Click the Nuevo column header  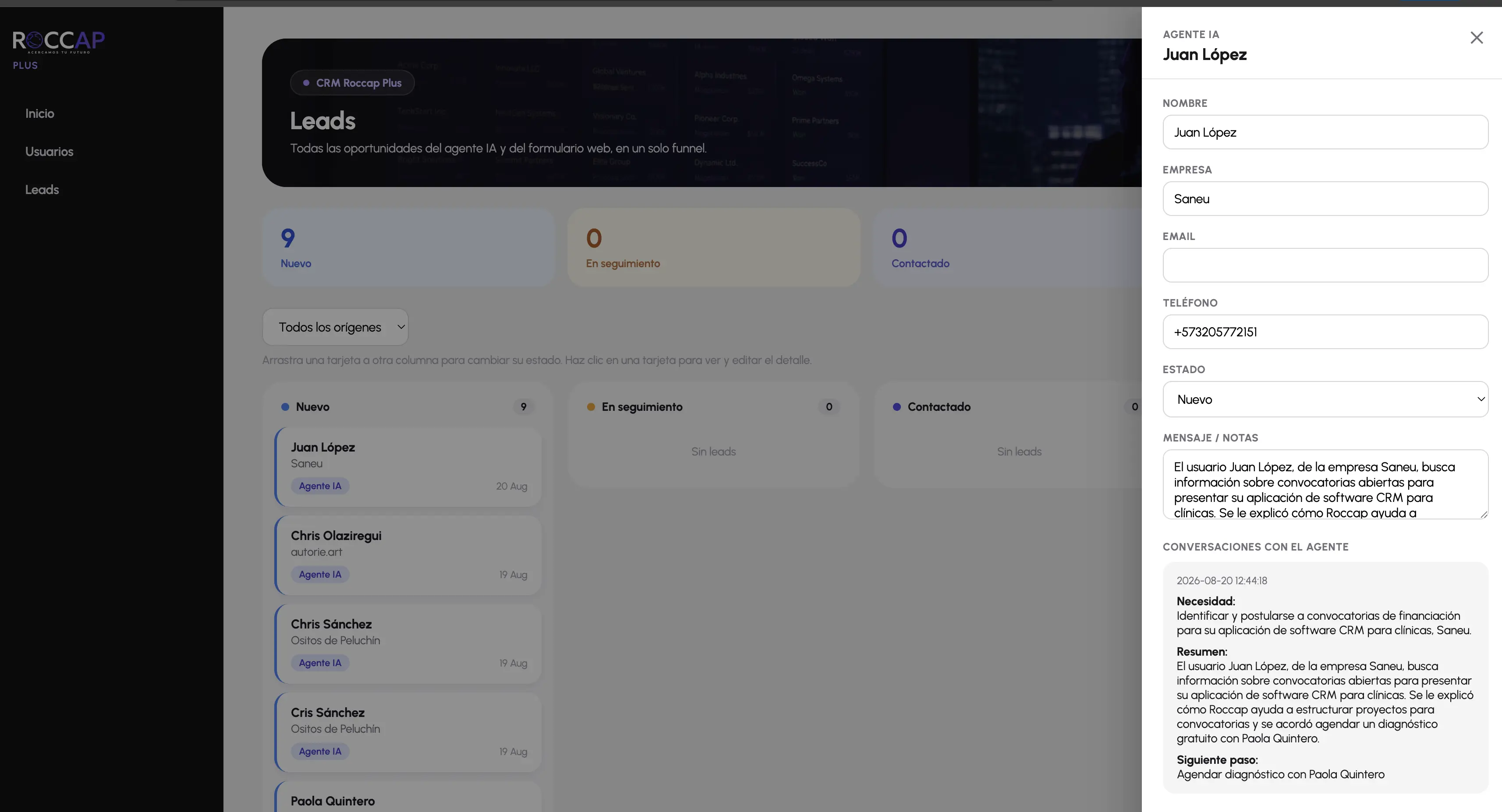pyautogui.click(x=312, y=407)
